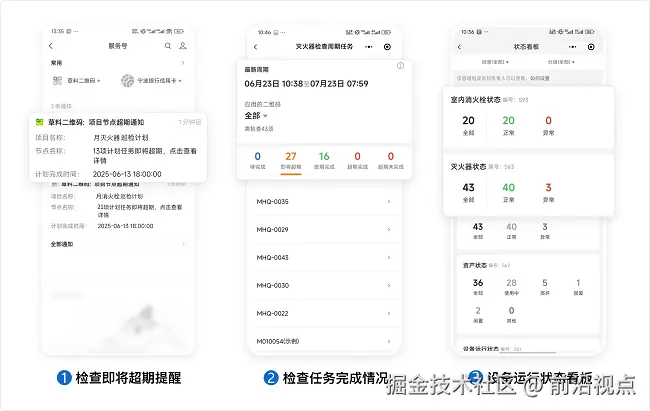Open 设备运行状态 card title
Viewport: 650px width, 411px height.
tap(480, 349)
